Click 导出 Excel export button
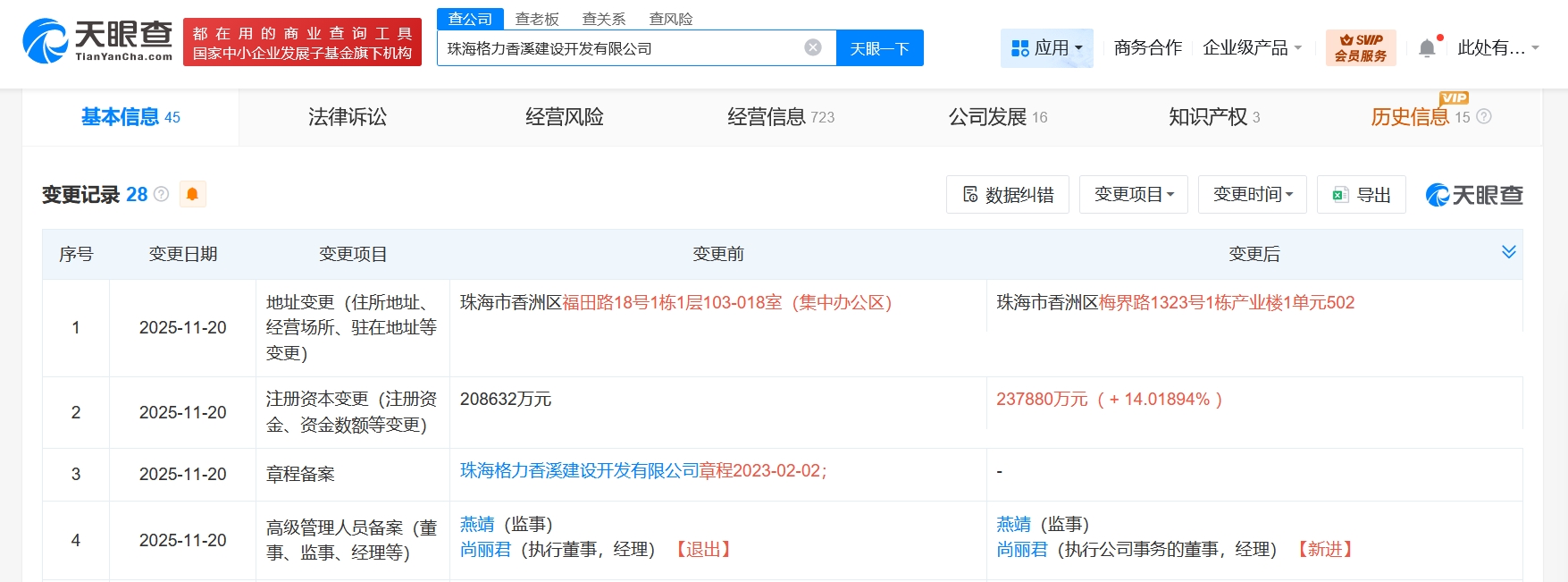The width and height of the screenshot is (1568, 582). [x=1361, y=195]
